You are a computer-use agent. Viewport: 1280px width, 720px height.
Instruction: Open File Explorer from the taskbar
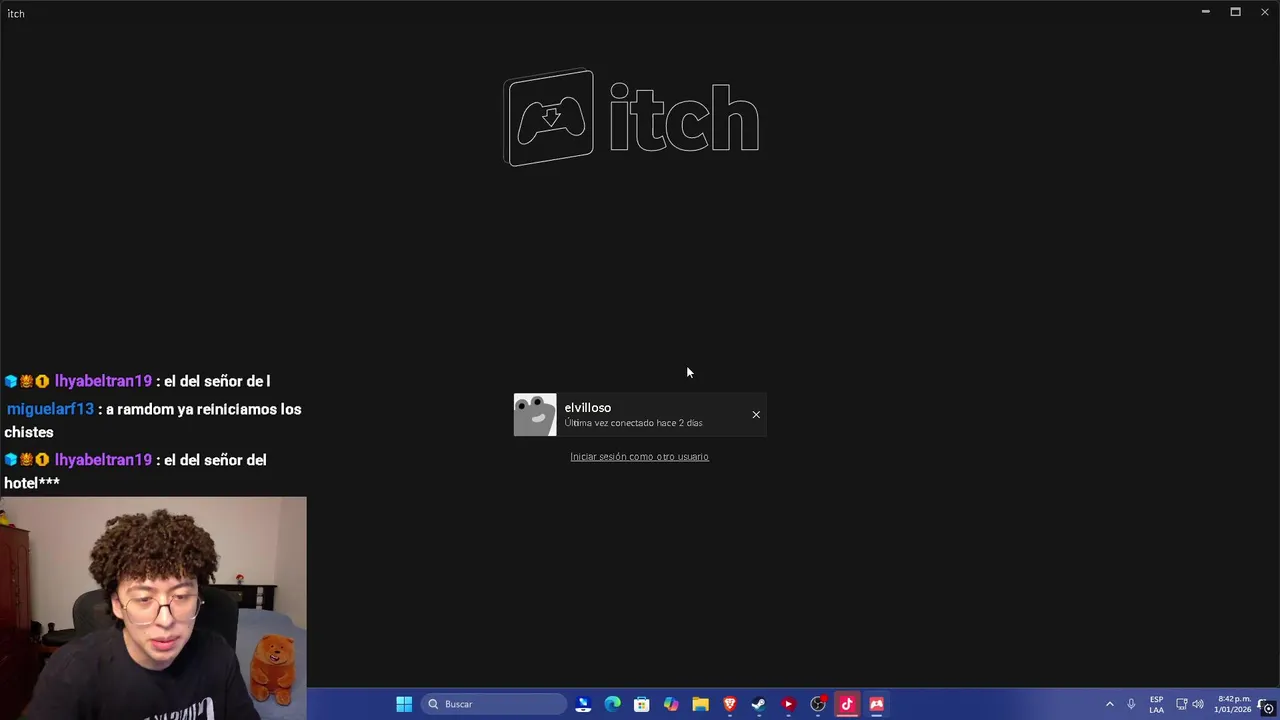tap(701, 704)
